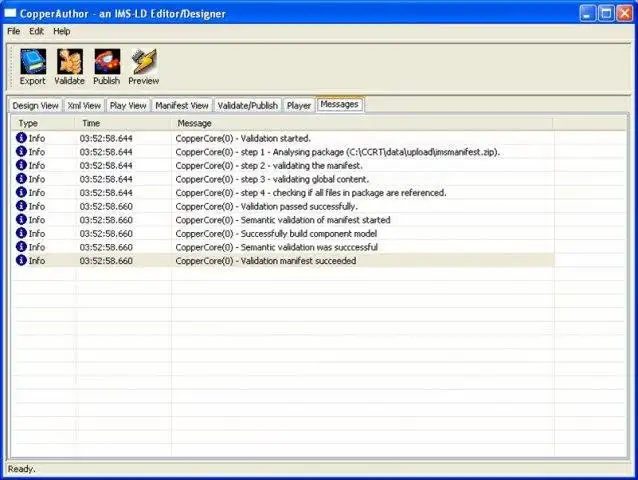Sort by the Type column header
Image resolution: width=638 pixels, height=480 pixels.
coord(42,123)
